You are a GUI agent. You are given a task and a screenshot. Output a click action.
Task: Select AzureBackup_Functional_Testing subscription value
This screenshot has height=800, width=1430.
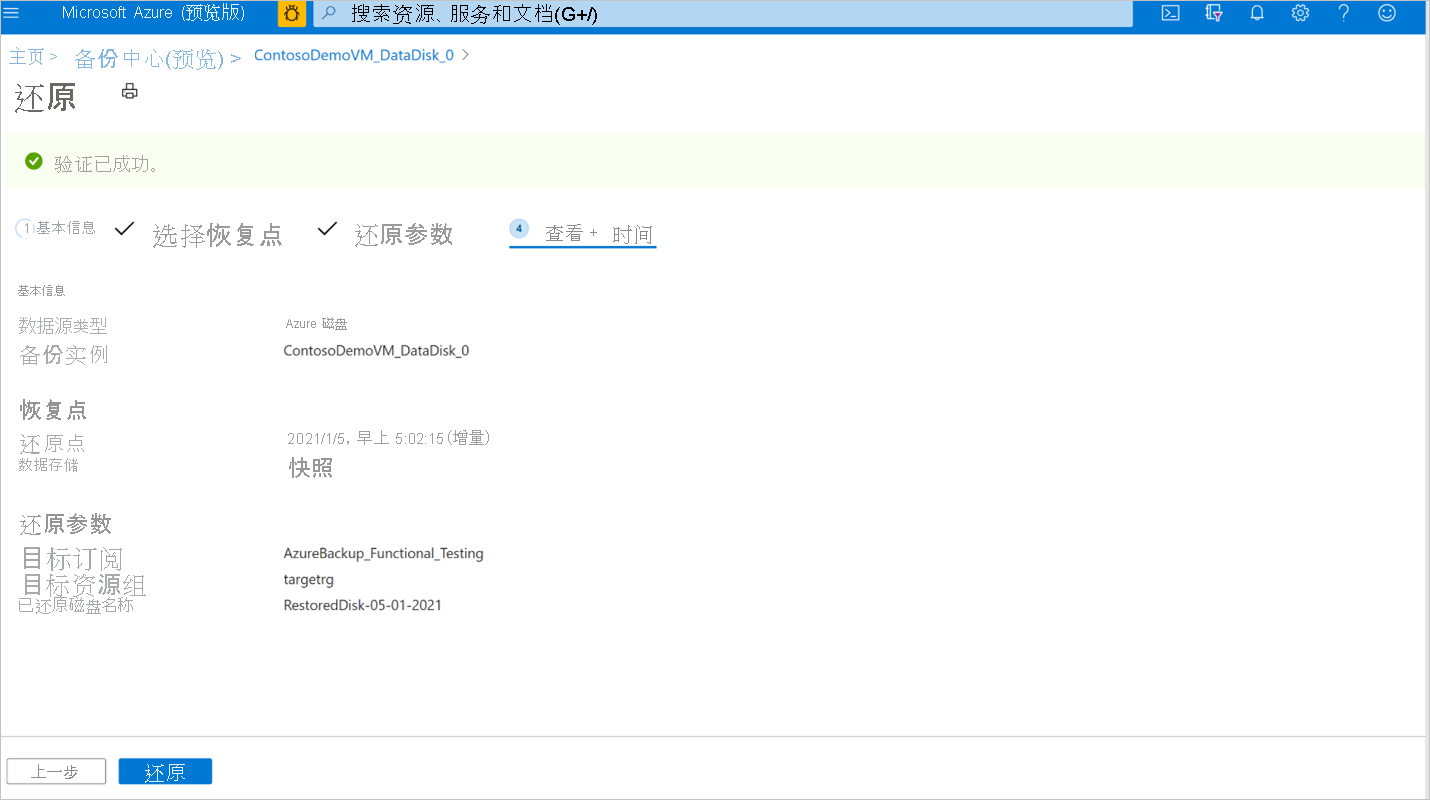384,553
